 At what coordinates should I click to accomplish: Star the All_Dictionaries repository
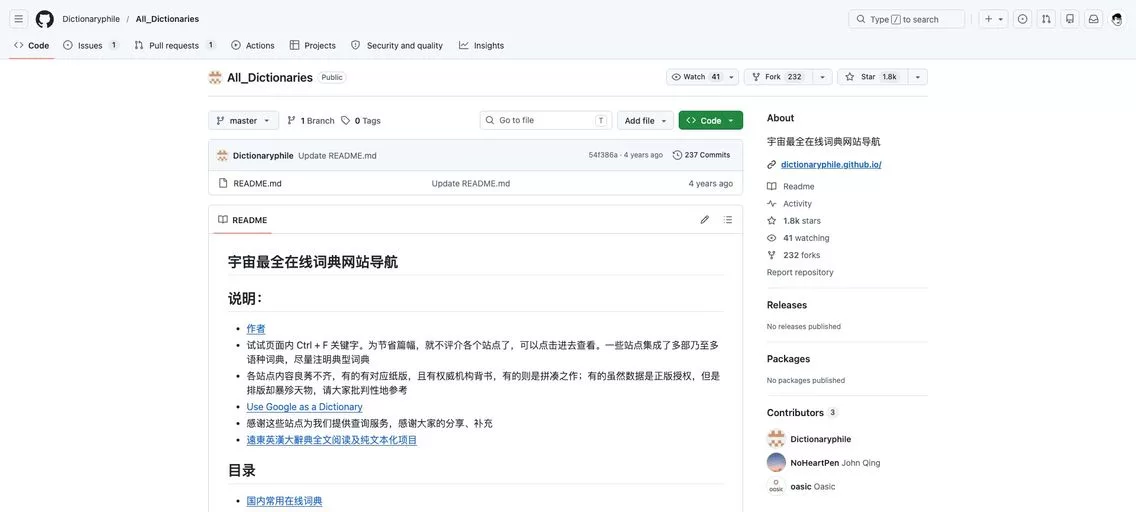872,77
